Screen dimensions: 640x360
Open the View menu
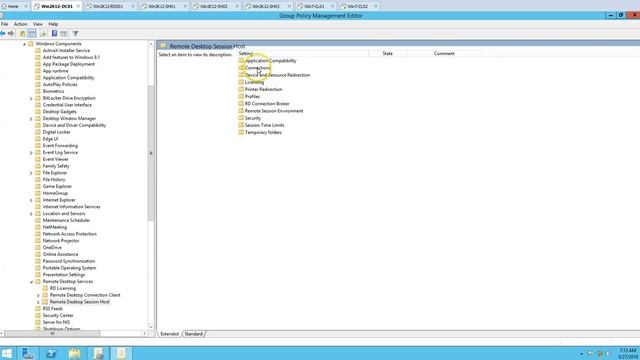38,24
